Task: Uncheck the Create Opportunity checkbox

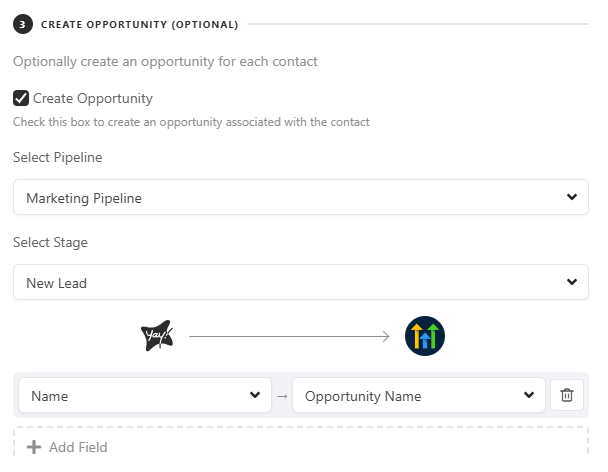Action: [x=21, y=98]
